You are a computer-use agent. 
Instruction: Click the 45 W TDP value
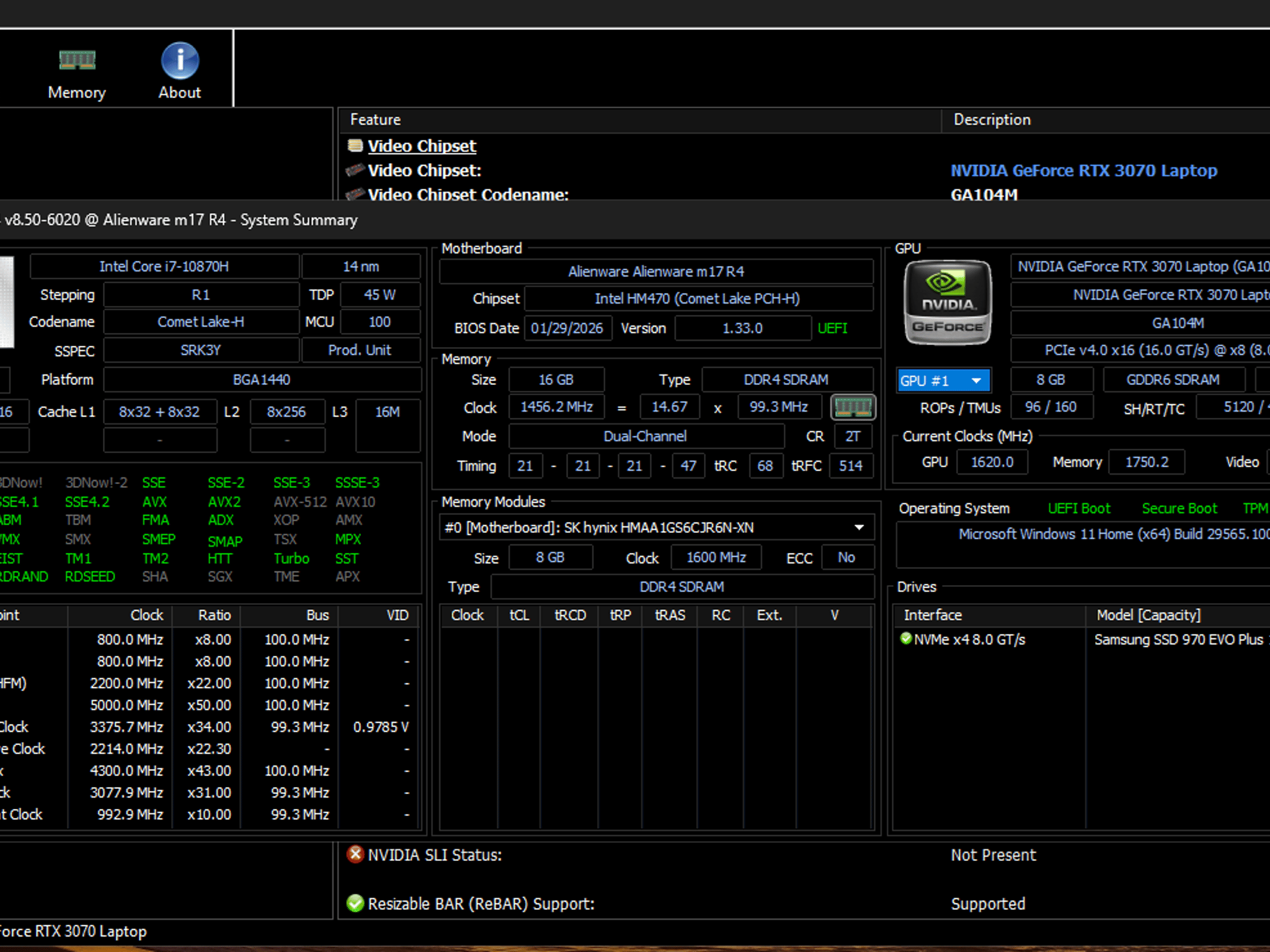tap(380, 295)
